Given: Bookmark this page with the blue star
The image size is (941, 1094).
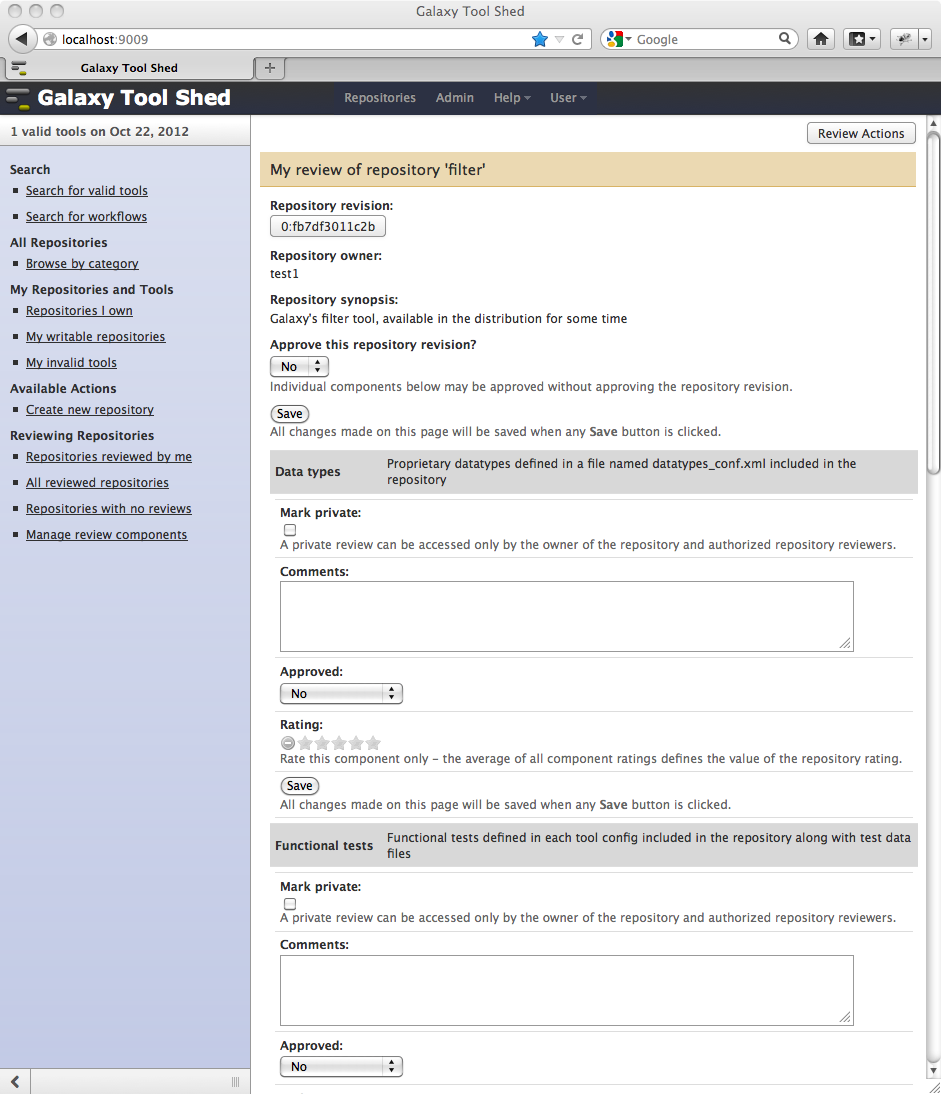Looking at the screenshot, I should pyautogui.click(x=539, y=39).
